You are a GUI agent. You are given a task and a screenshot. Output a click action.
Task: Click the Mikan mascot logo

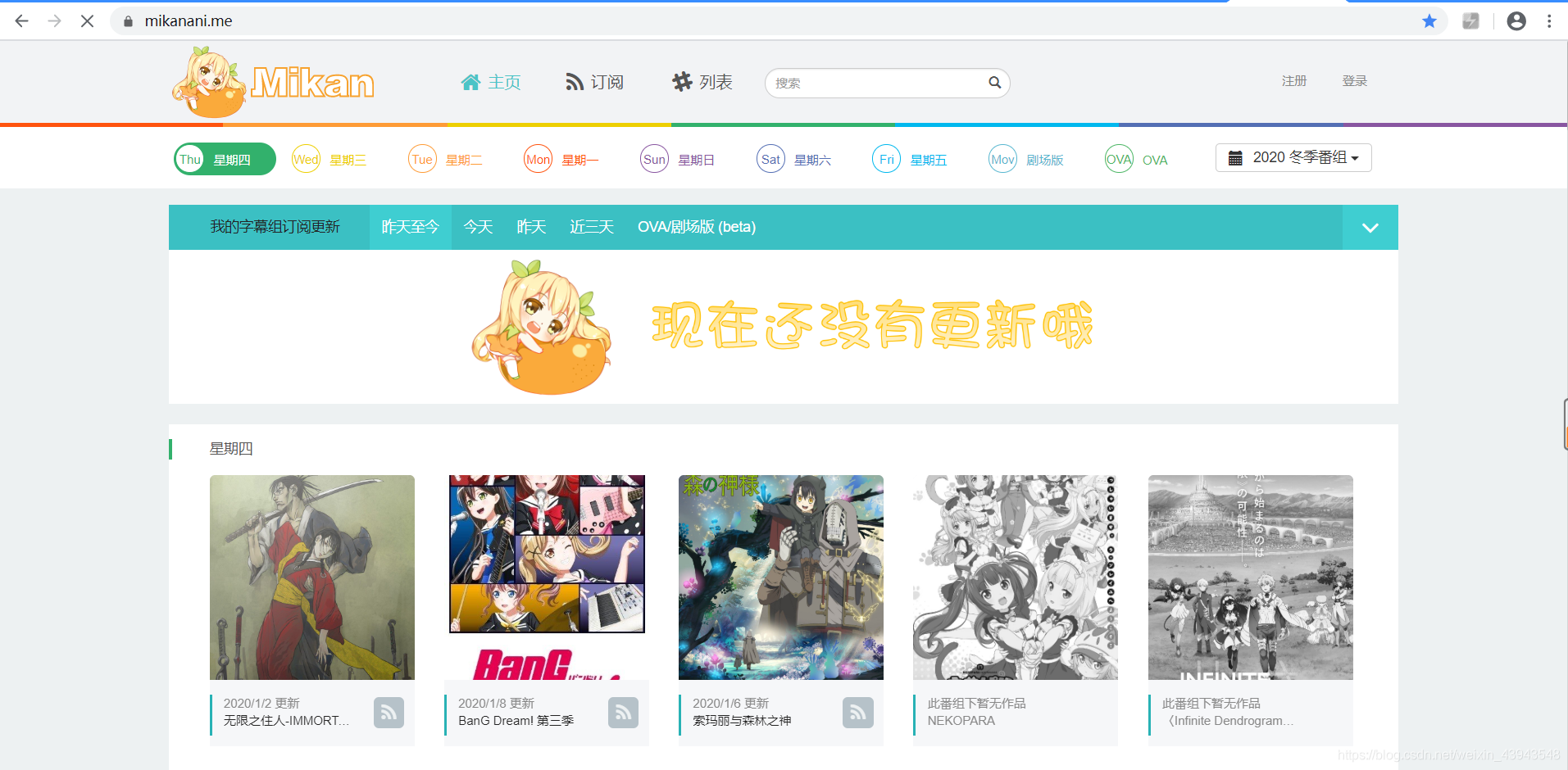pyautogui.click(x=273, y=82)
